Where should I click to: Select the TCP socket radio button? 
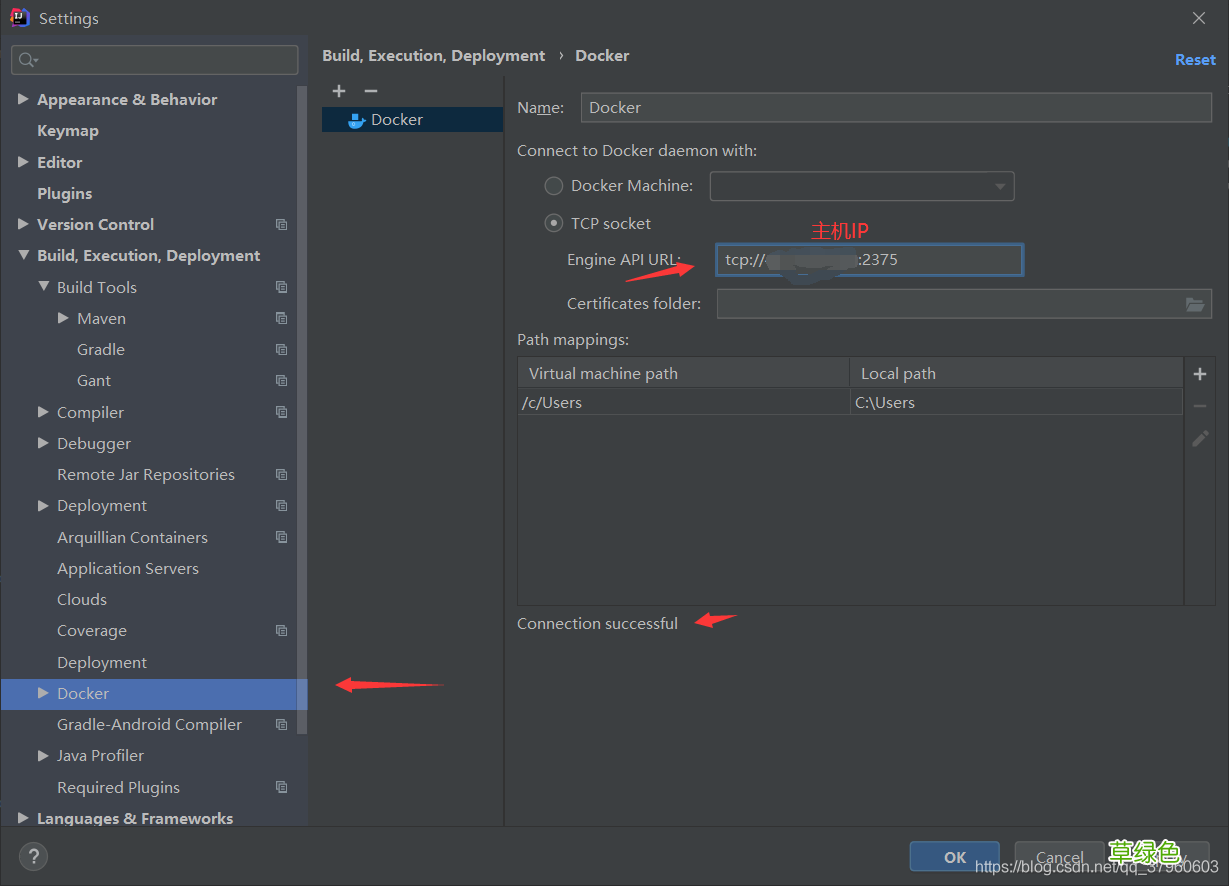click(553, 224)
